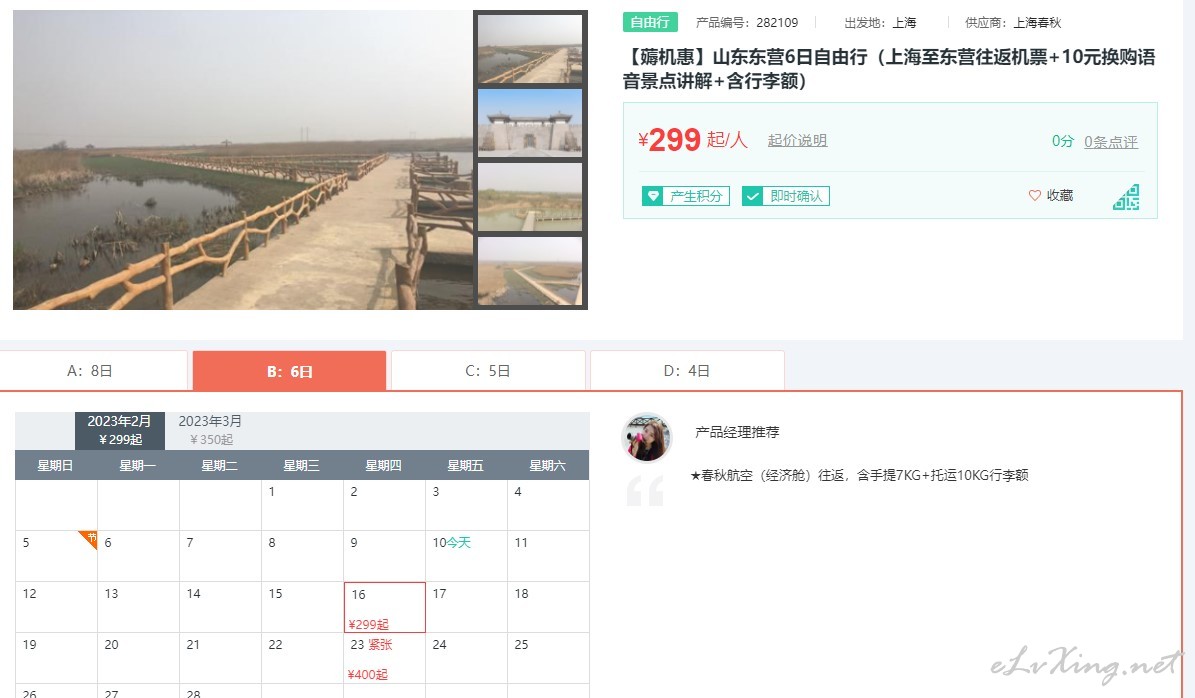The image size is (1195, 698).
Task: Click the 紧张 availability label on February 23
Action: click(x=380, y=645)
